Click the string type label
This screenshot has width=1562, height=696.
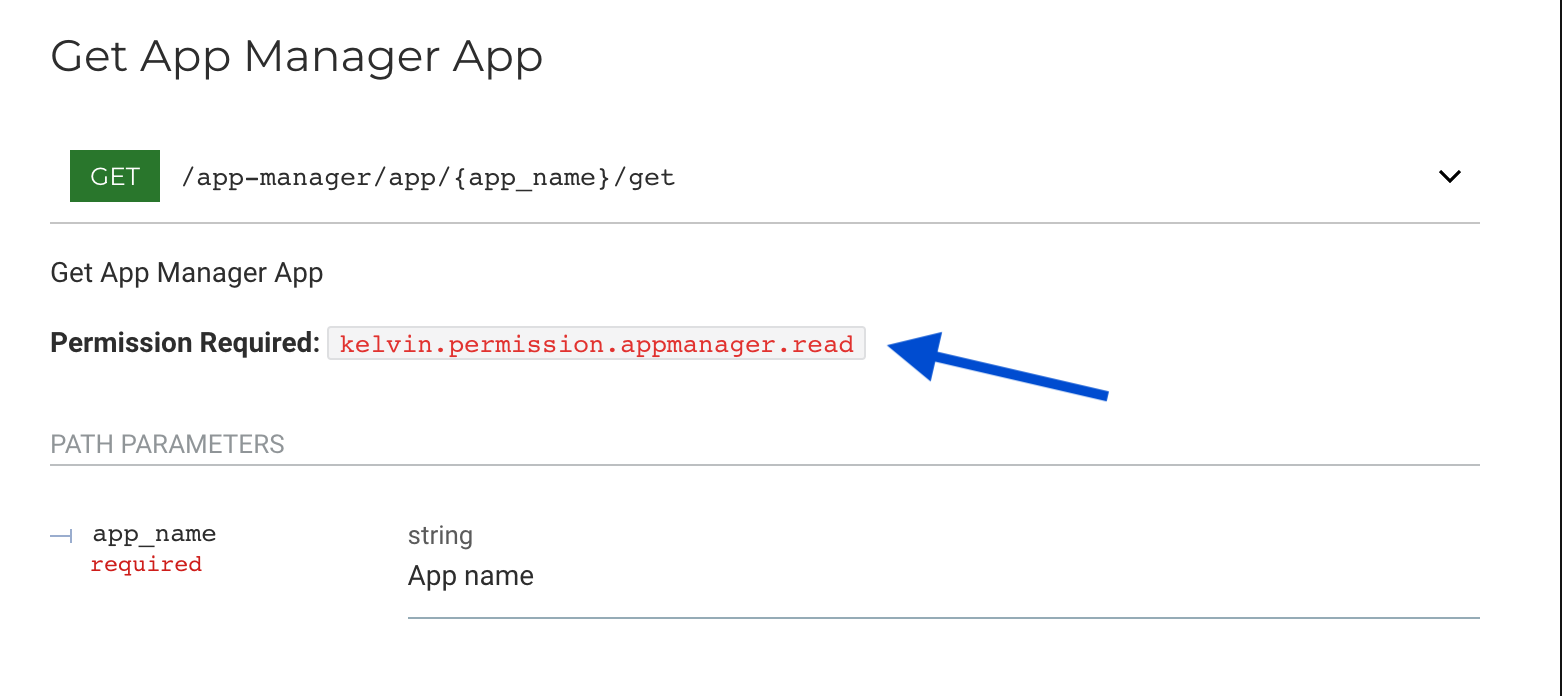click(x=440, y=535)
